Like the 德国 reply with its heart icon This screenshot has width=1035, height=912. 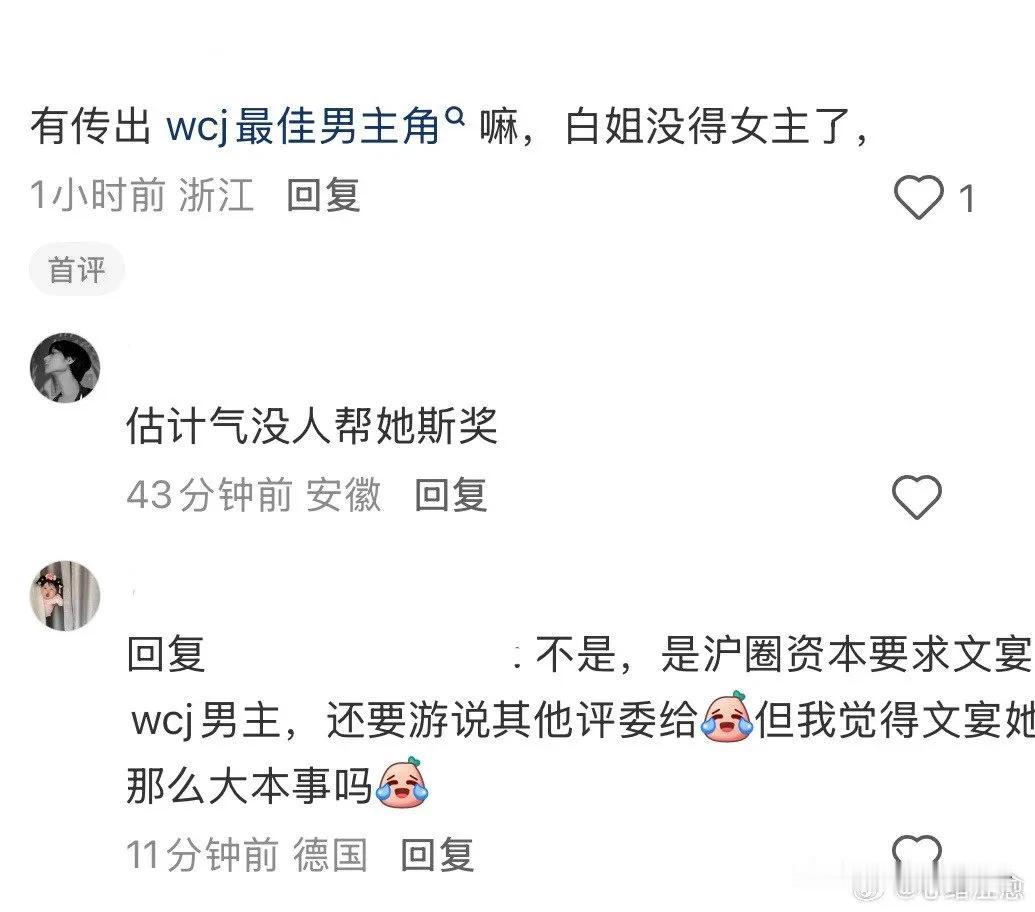pyautogui.click(x=916, y=851)
